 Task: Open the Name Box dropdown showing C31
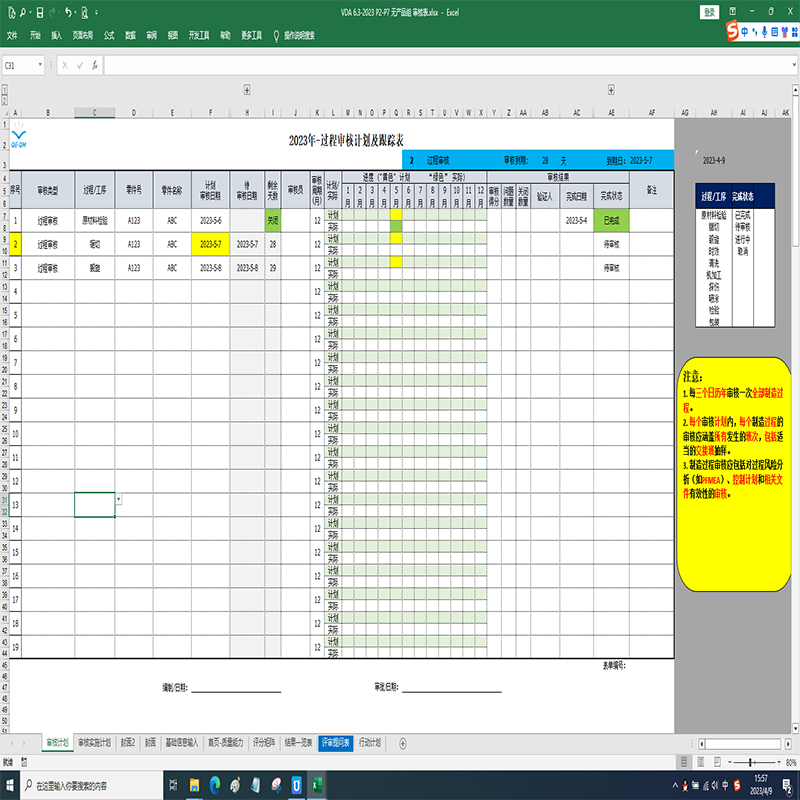(x=40, y=65)
